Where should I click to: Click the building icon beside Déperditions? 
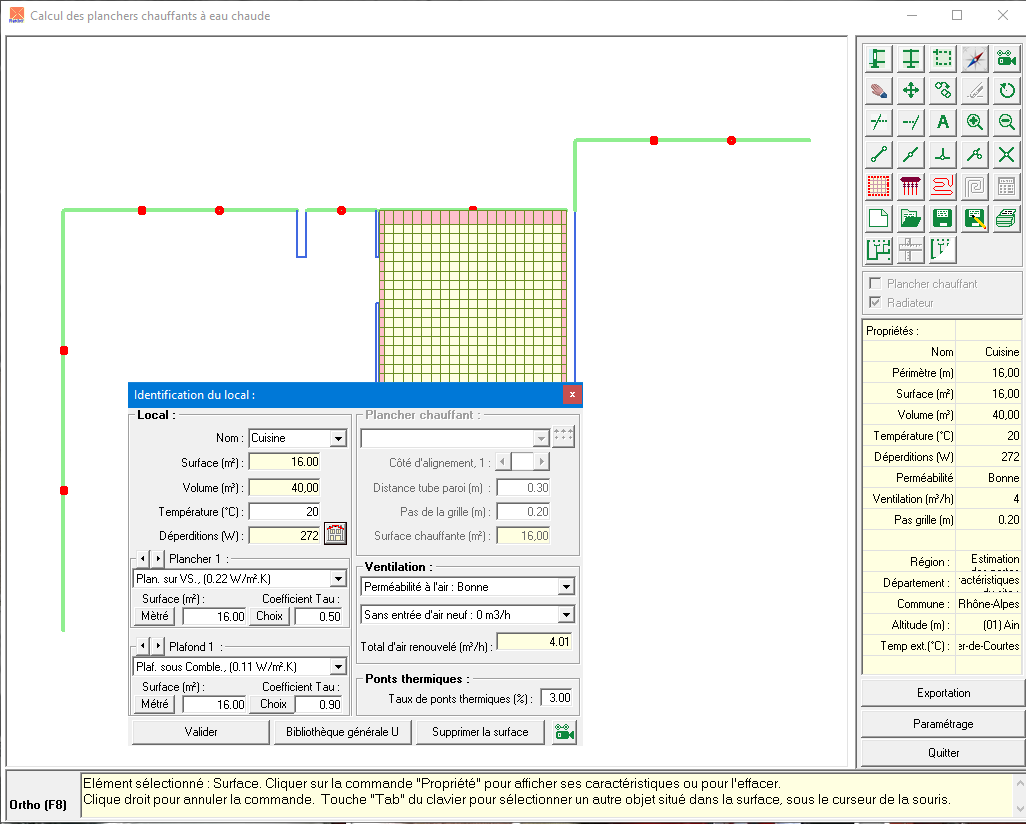335,535
